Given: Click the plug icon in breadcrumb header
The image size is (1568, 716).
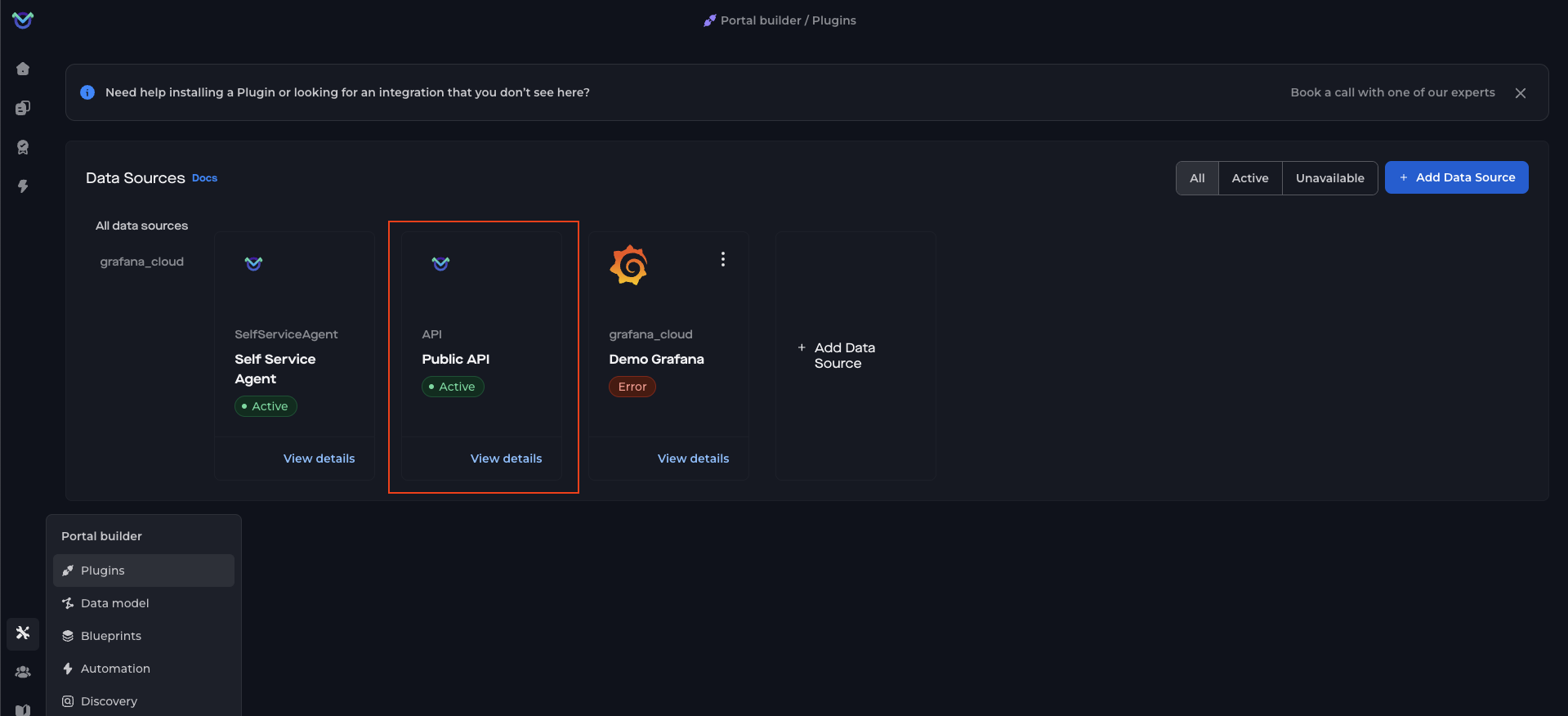Looking at the screenshot, I should 709,20.
